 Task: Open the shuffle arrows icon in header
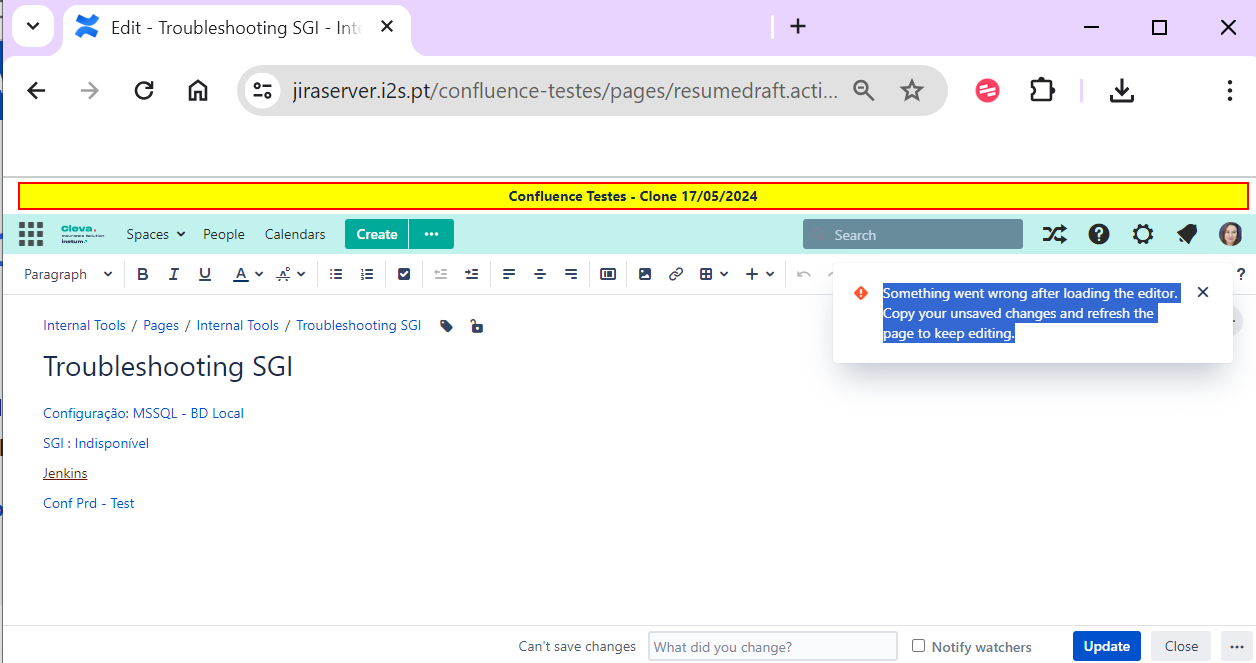coord(1054,234)
